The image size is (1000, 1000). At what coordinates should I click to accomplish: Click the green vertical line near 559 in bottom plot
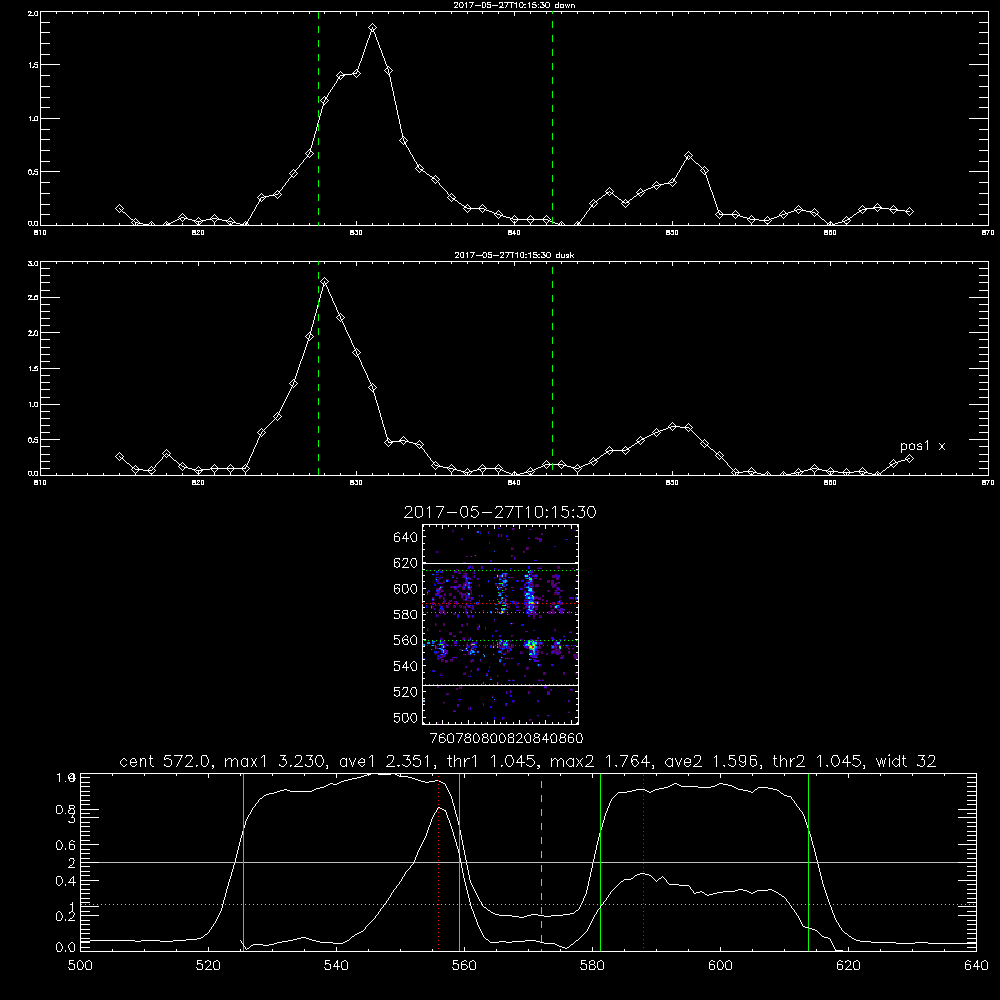point(459,862)
